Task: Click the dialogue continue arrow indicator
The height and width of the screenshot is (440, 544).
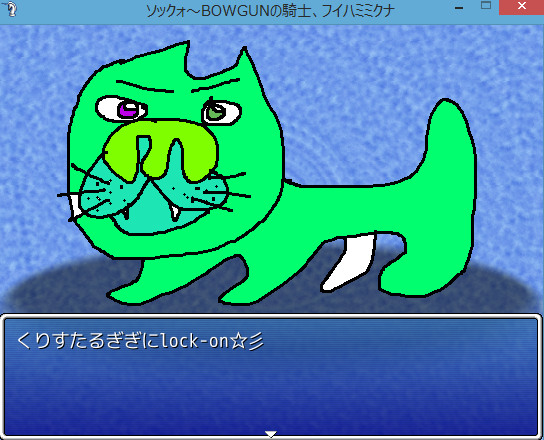Action: (x=271, y=434)
